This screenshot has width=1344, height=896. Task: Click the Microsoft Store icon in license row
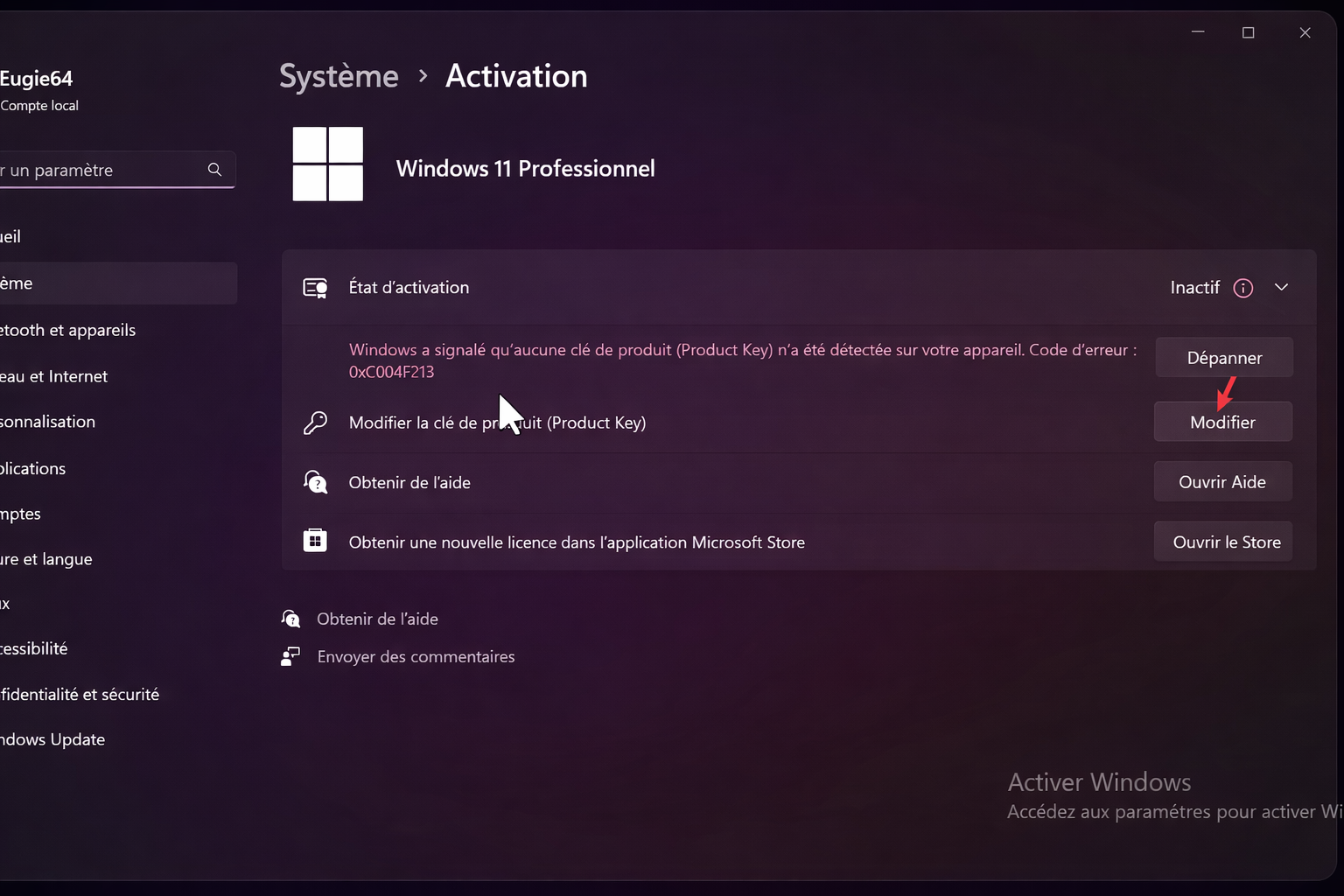click(315, 541)
